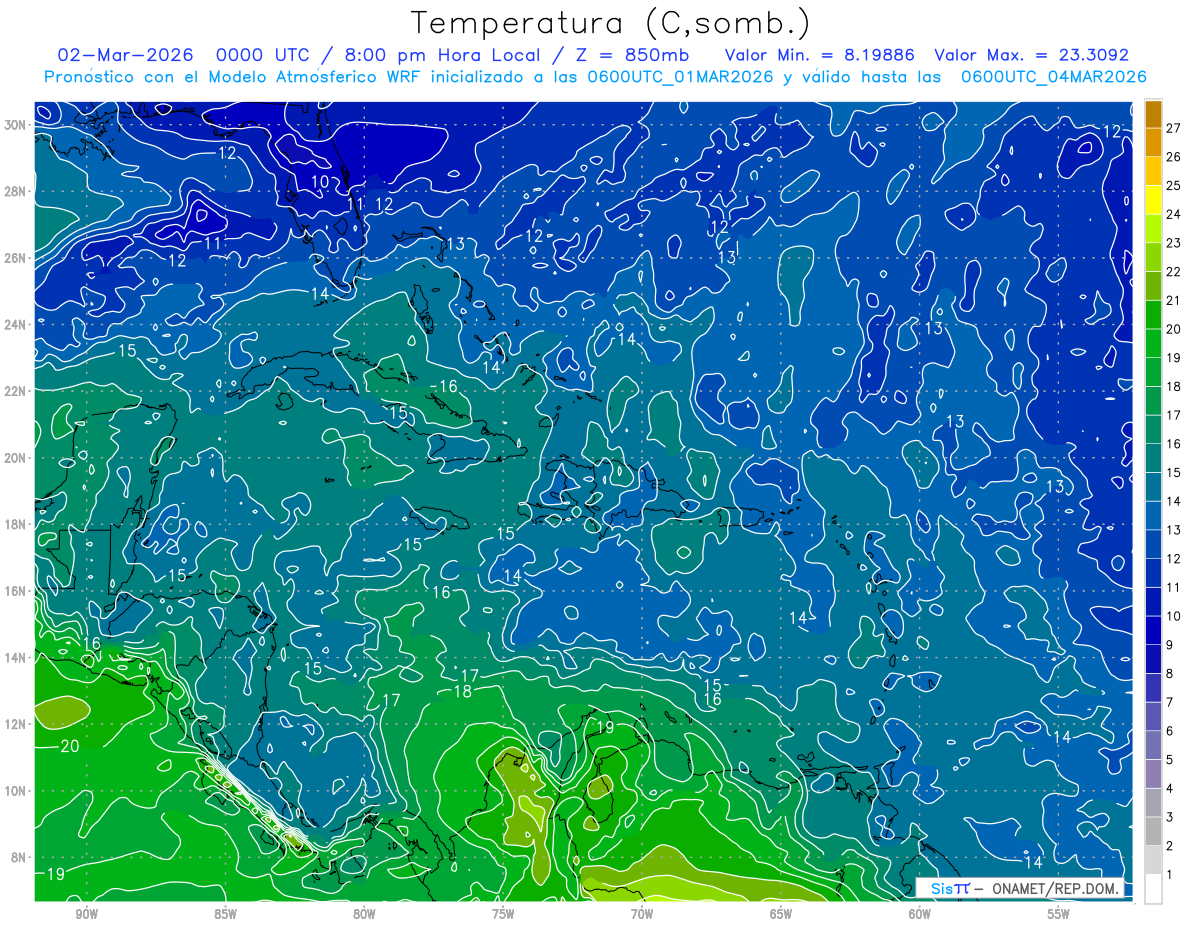
Task: Click the 85W longitude axis label
Action: (225, 914)
